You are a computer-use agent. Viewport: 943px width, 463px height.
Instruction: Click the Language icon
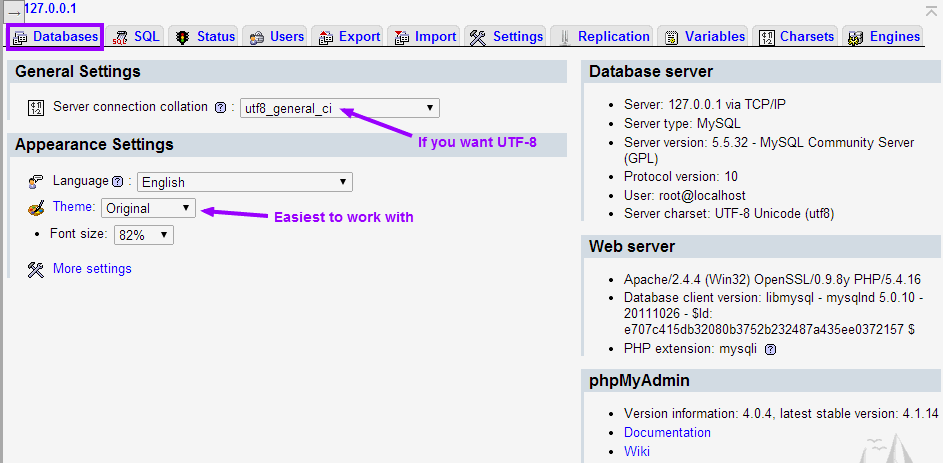(x=36, y=182)
